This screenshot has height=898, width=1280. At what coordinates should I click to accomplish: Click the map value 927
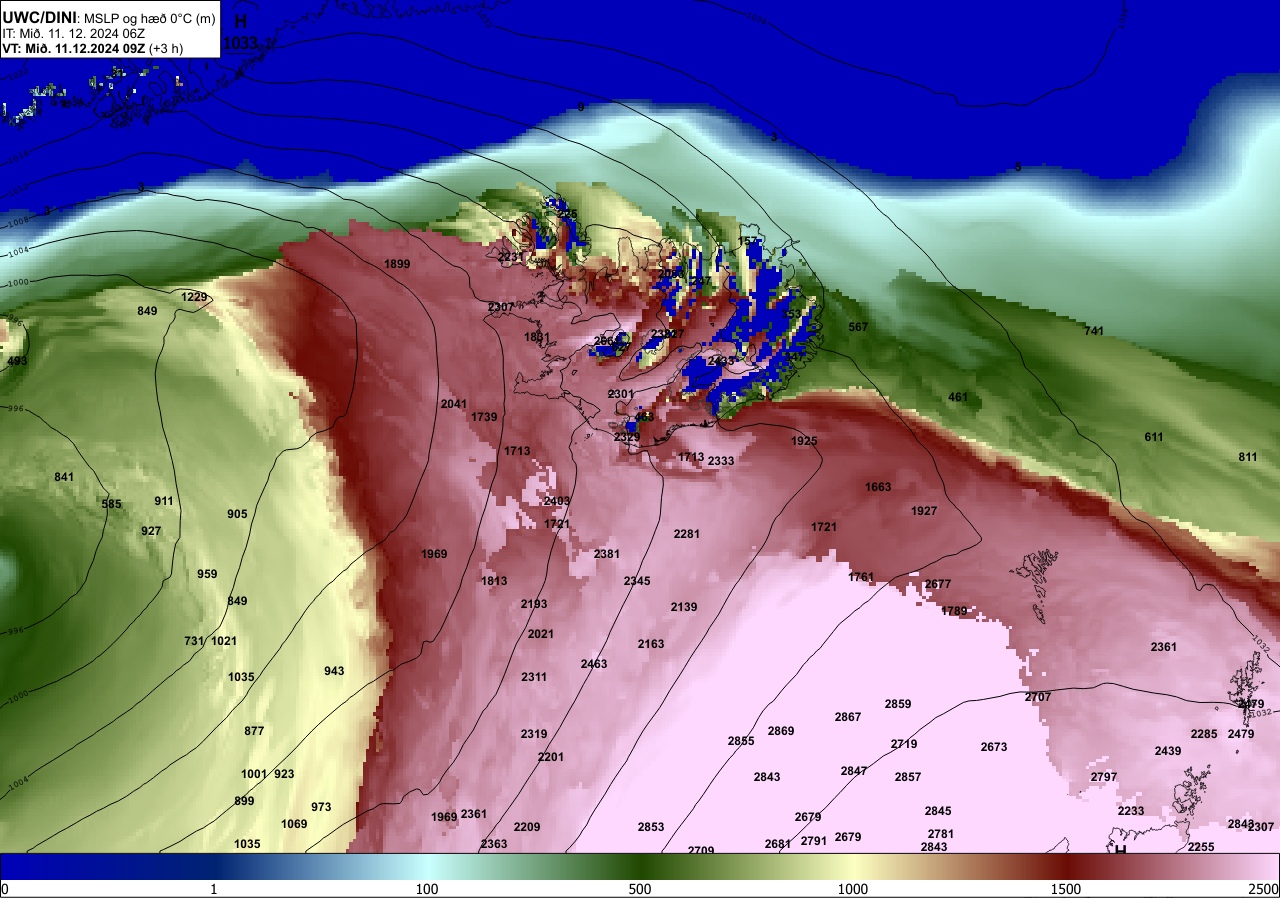tap(151, 531)
